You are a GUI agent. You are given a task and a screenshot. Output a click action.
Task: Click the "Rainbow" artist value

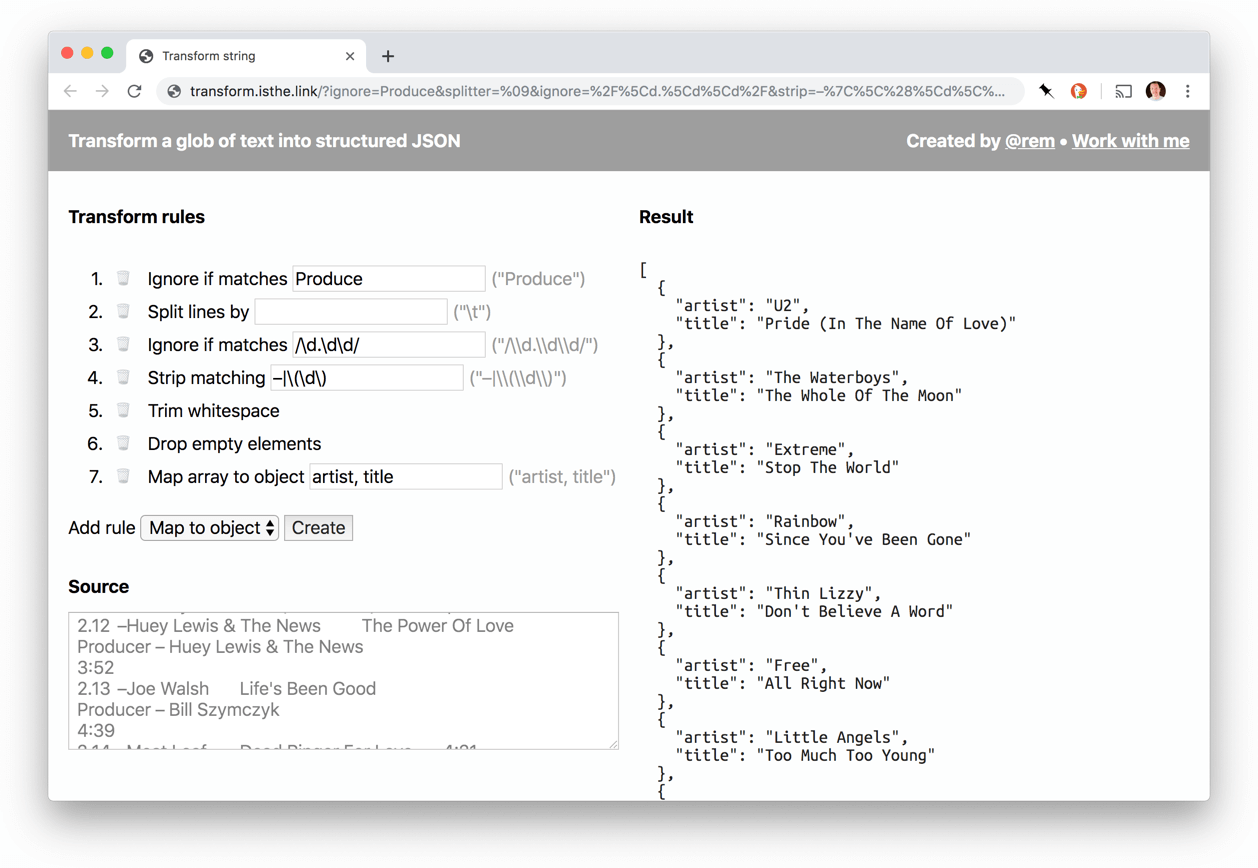[x=809, y=521]
